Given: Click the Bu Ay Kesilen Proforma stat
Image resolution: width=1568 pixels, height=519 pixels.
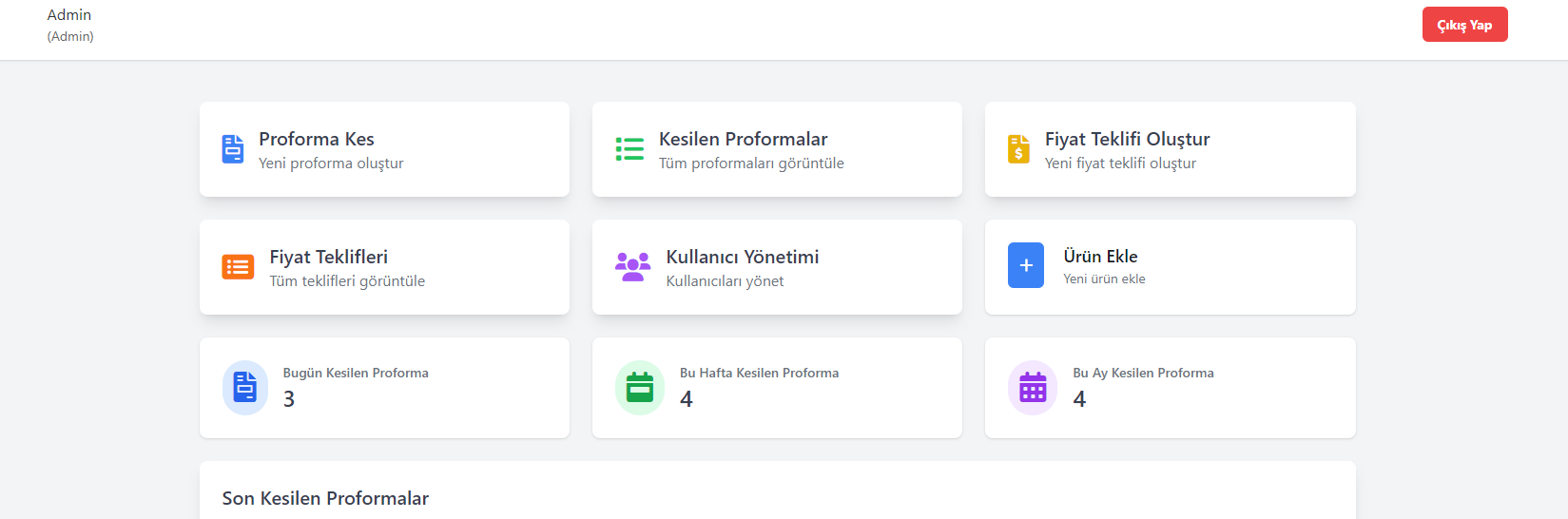Looking at the screenshot, I should click(1171, 388).
